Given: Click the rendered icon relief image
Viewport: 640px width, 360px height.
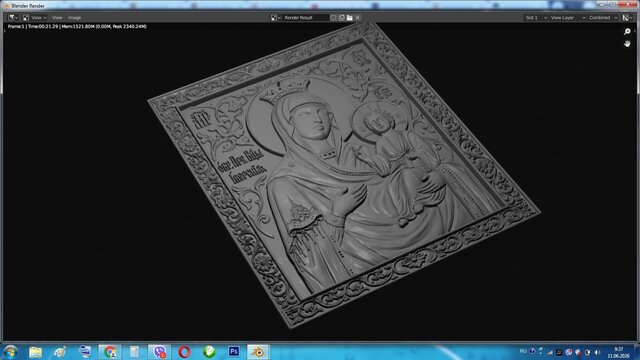Looking at the screenshot, I should (x=344, y=175).
